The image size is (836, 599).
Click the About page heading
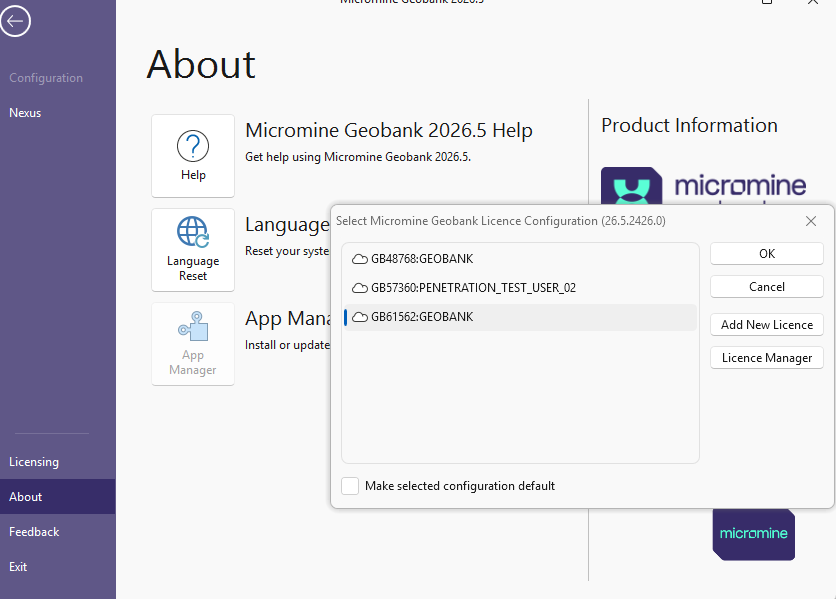click(x=201, y=65)
